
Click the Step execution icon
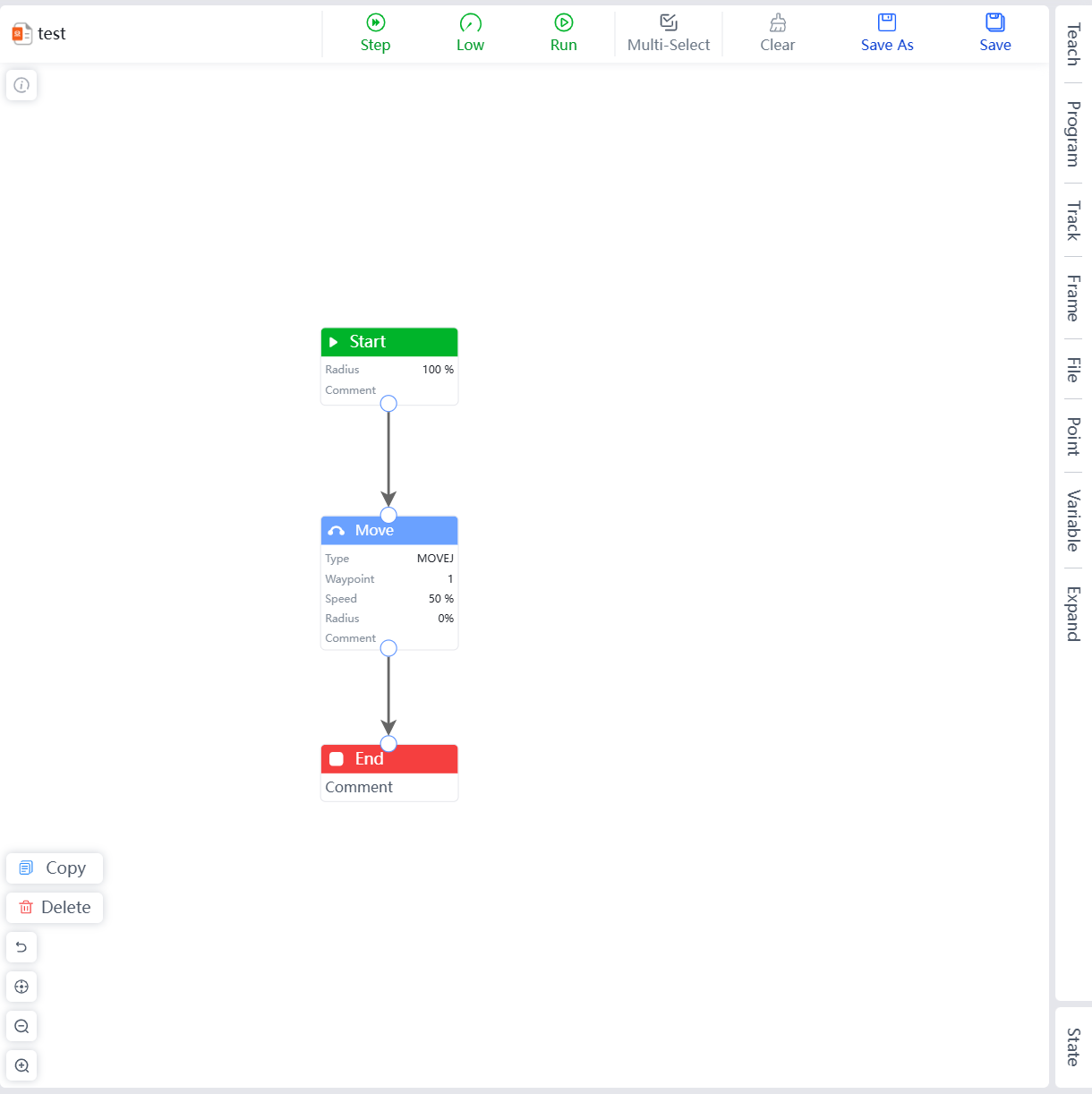pyautogui.click(x=376, y=23)
